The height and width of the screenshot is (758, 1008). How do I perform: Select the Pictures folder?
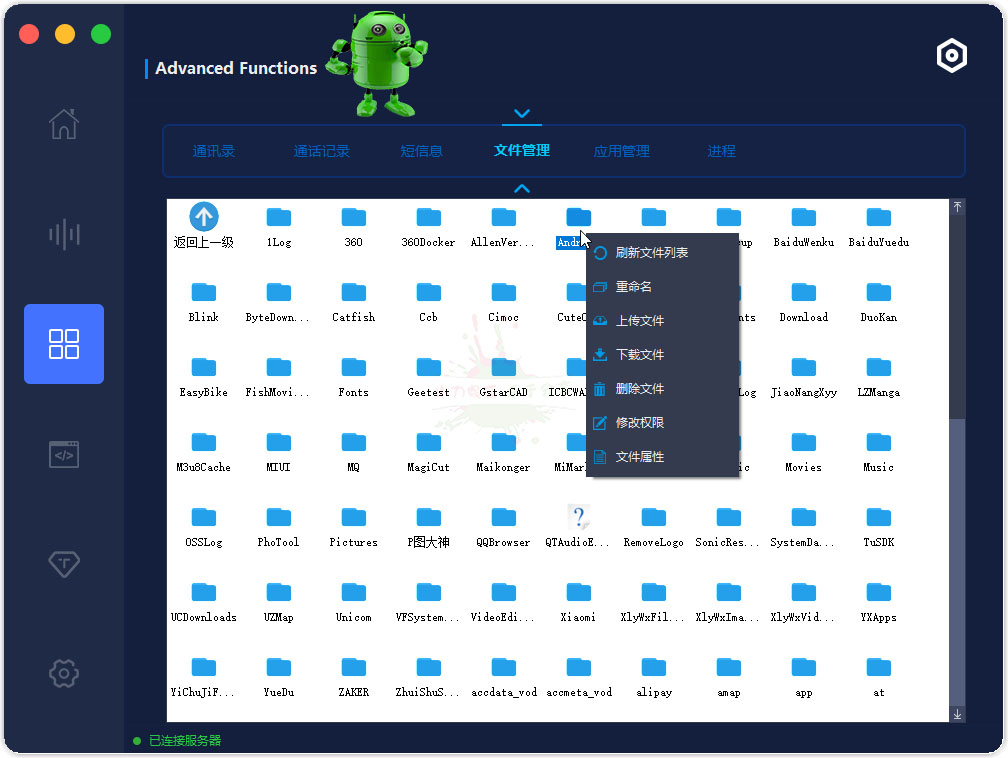(x=354, y=527)
